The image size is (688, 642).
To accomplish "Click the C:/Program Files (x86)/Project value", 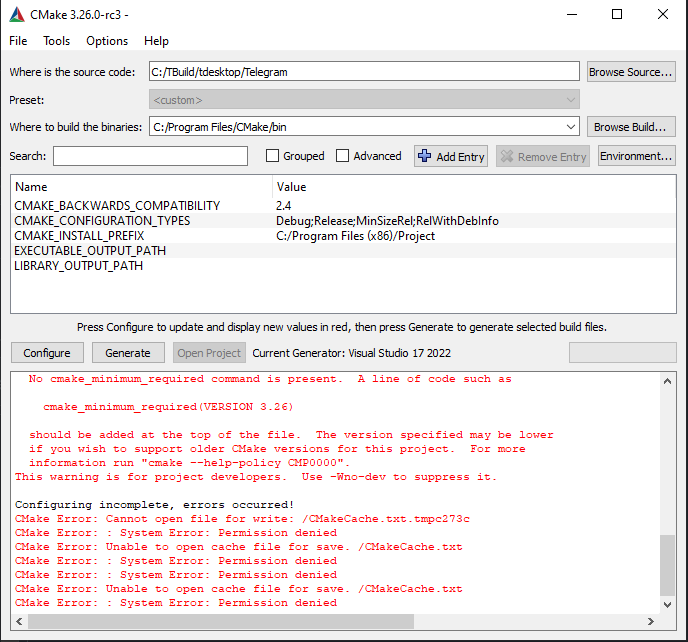I will coord(355,236).
